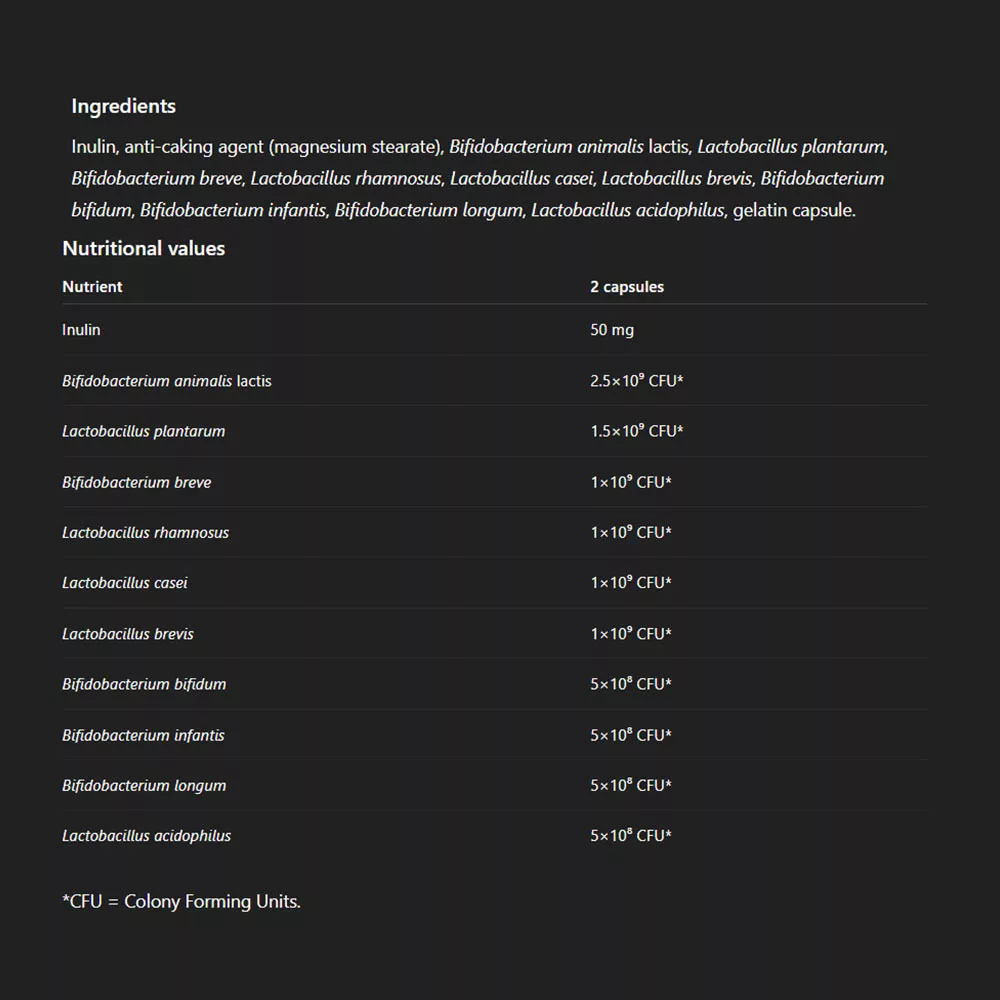This screenshot has width=1000, height=1000.
Task: Select the 2 capsules column header
Action: (x=626, y=287)
